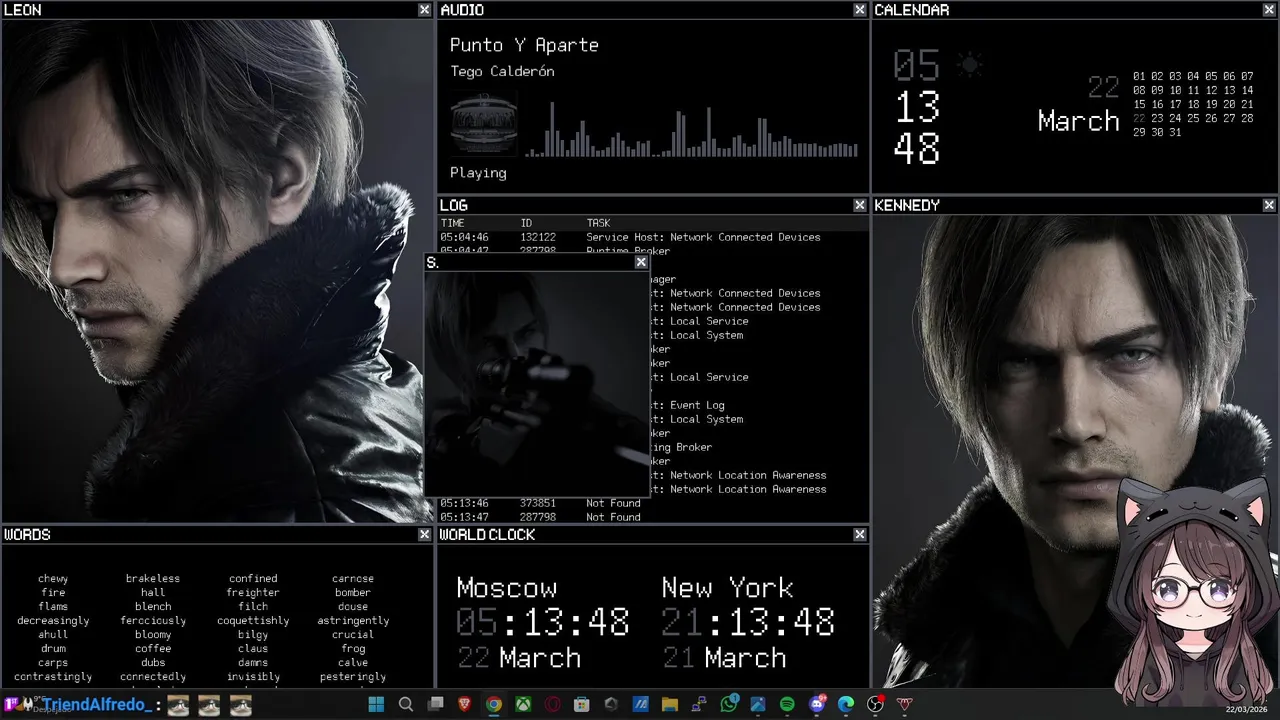Click the word chewy in WORDS
The width and height of the screenshot is (1280, 720).
[x=53, y=578]
